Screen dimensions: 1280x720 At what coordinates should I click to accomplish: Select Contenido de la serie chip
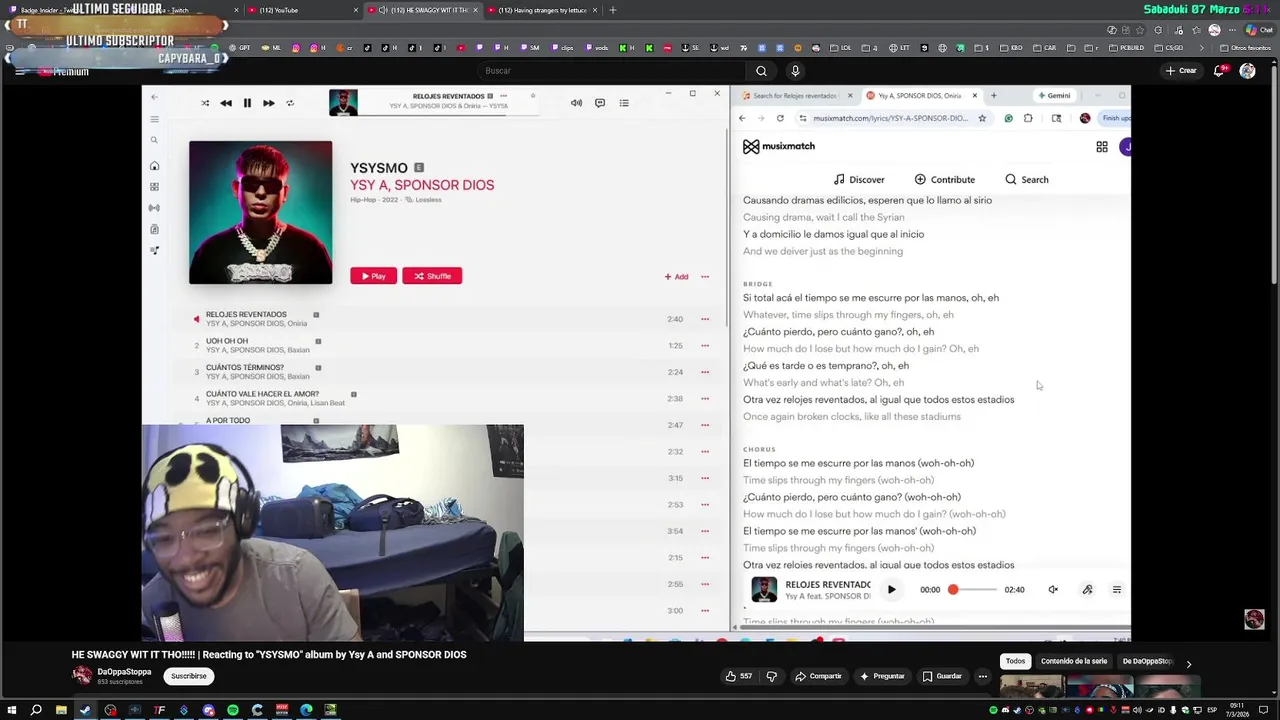[x=1074, y=661]
